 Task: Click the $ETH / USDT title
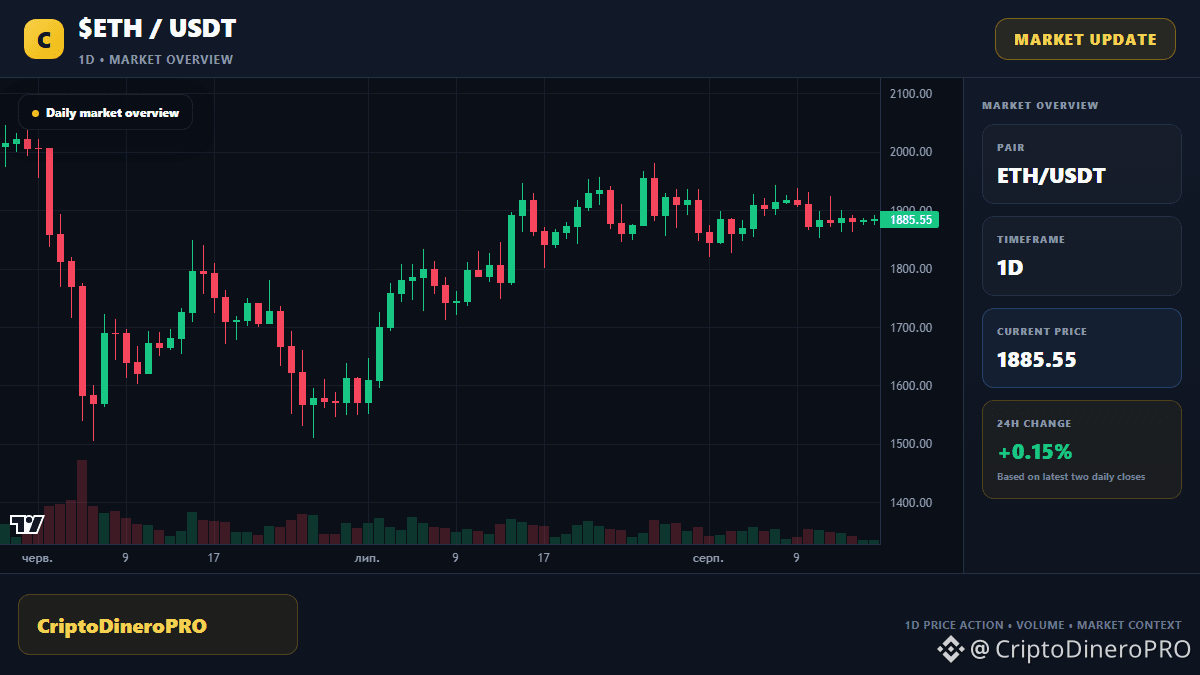click(158, 29)
